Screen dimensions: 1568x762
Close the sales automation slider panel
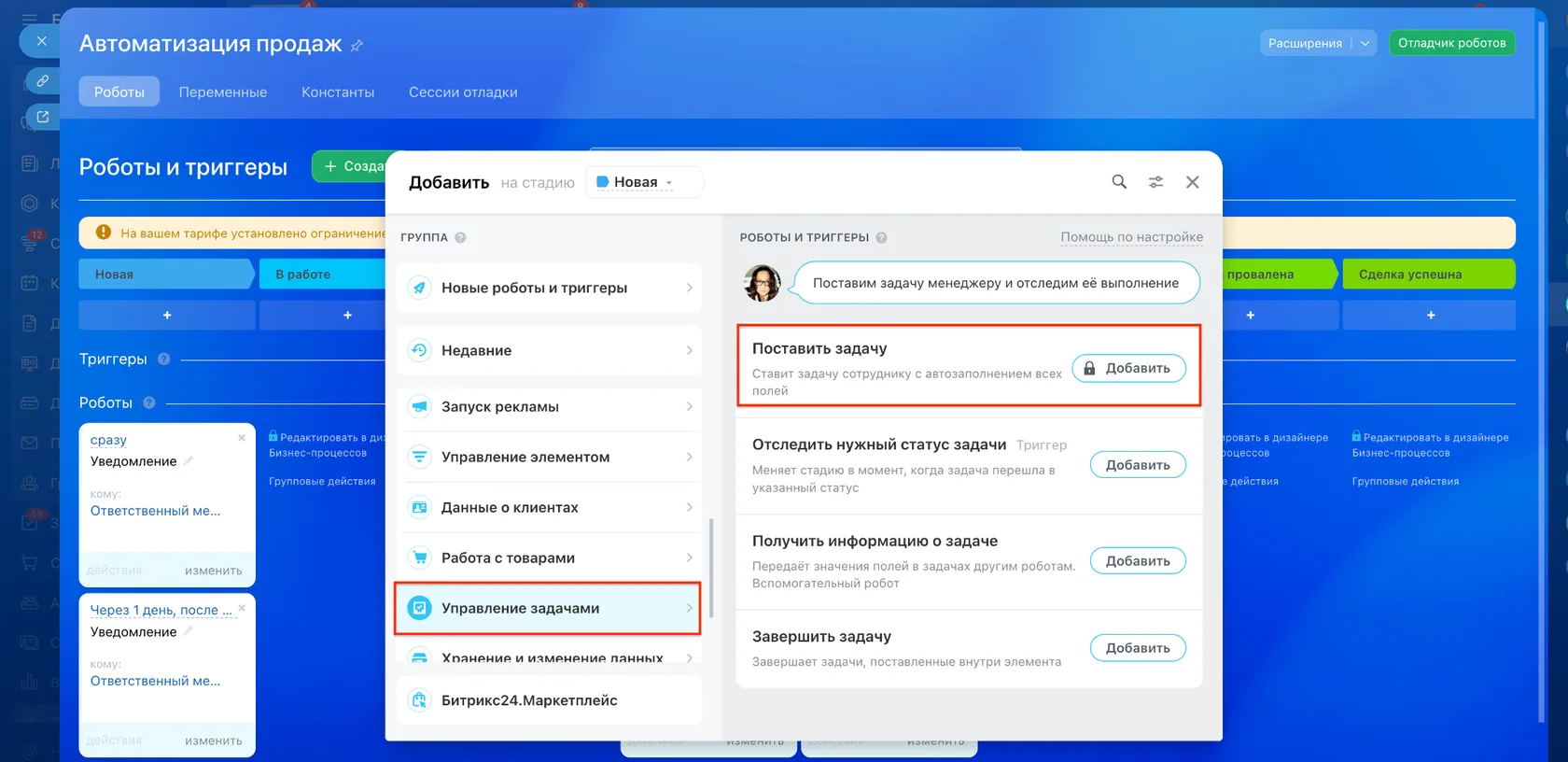click(x=41, y=41)
